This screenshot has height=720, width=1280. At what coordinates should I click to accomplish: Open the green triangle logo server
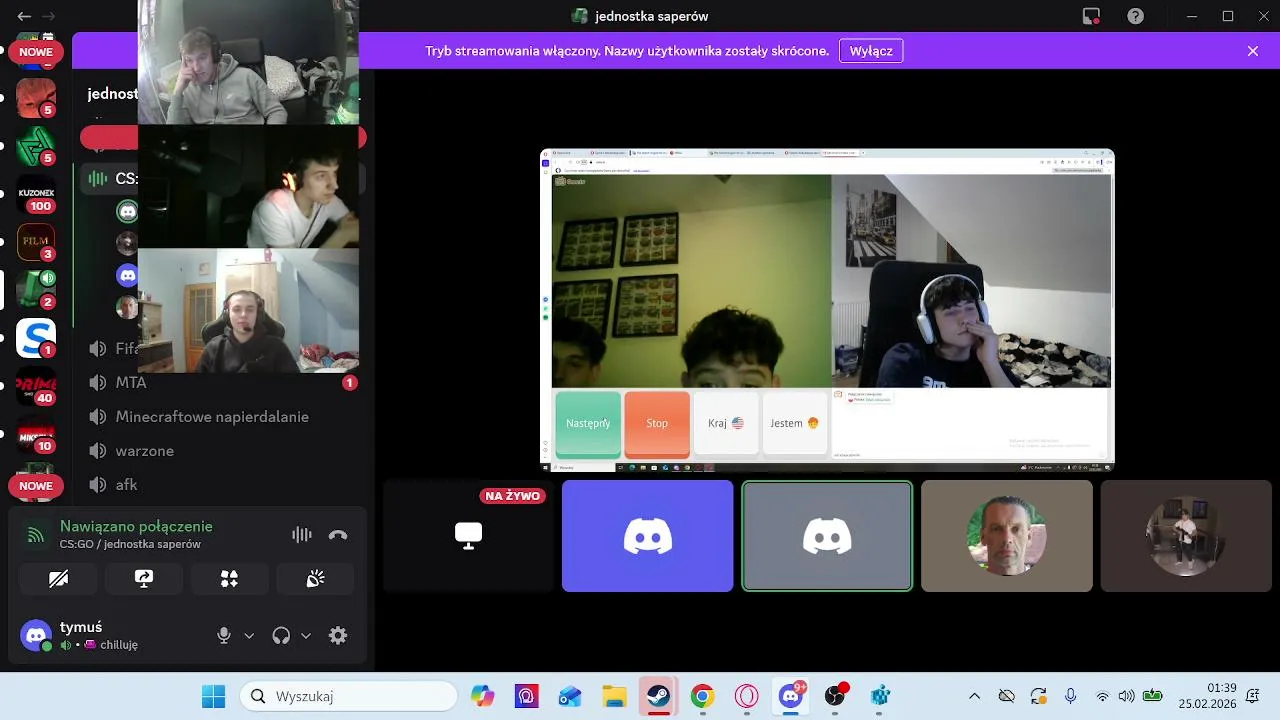[x=36, y=146]
